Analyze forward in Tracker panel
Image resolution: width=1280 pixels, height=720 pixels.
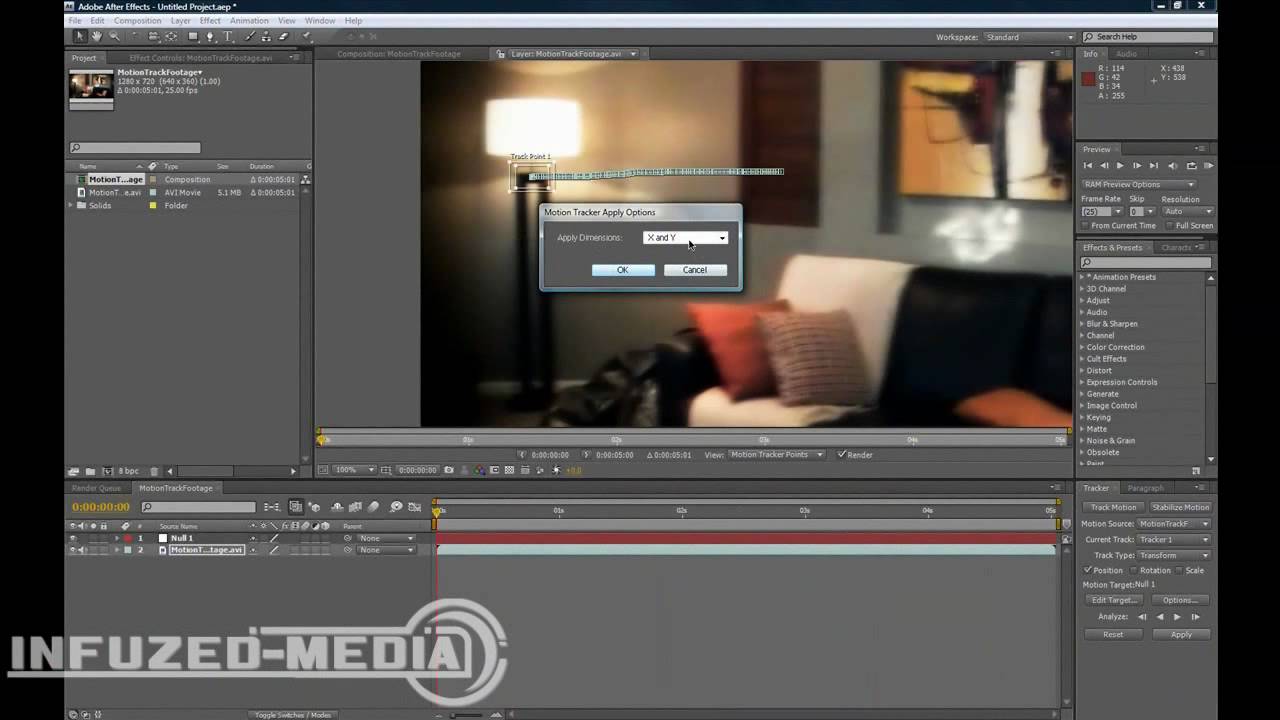(1176, 617)
